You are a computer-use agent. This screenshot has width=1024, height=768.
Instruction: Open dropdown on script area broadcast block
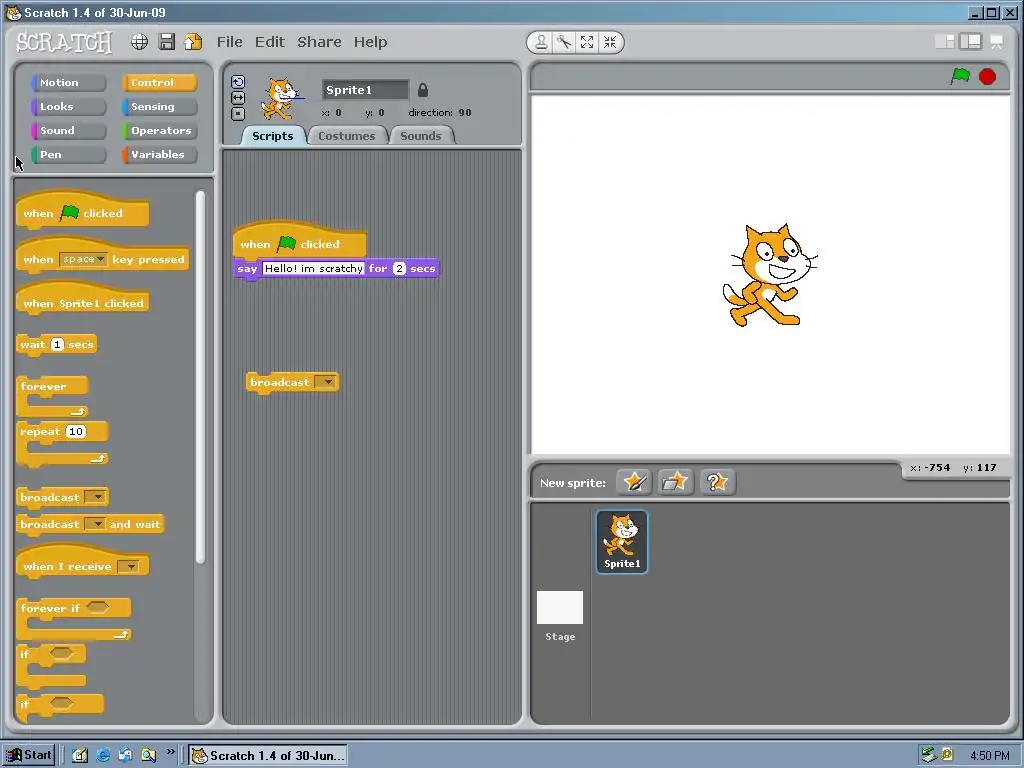(325, 382)
